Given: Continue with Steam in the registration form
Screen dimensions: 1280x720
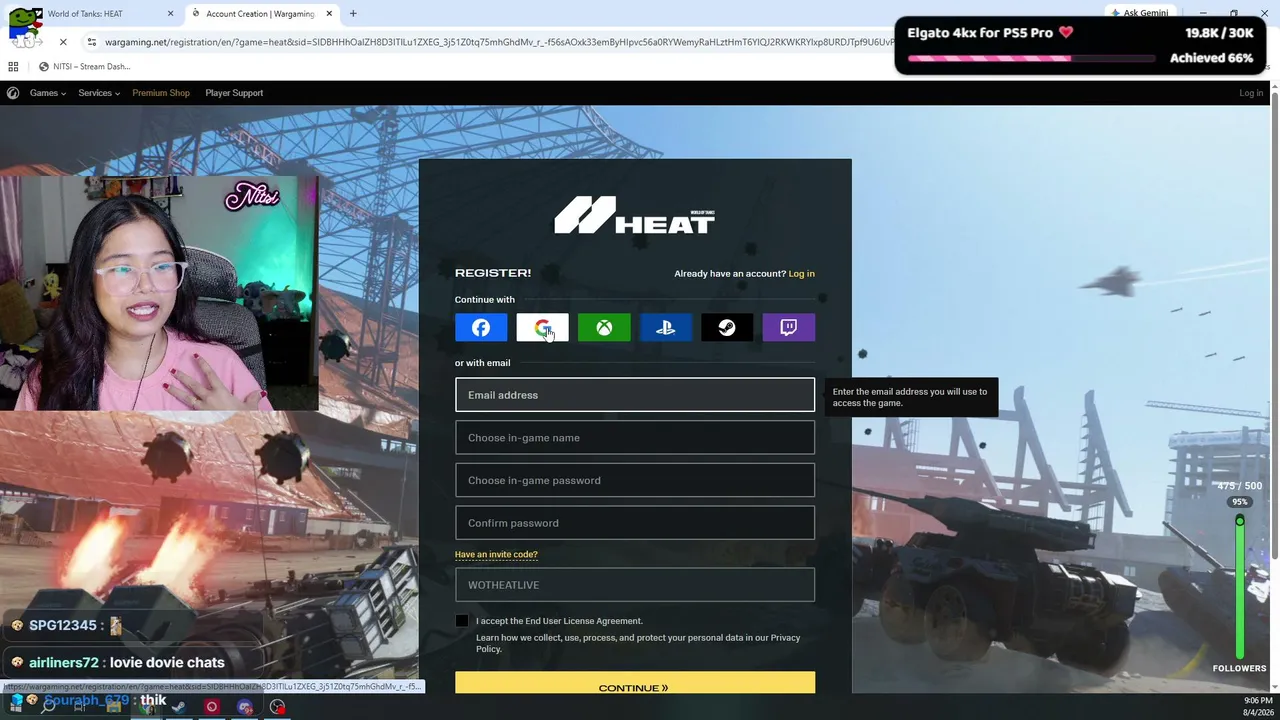Looking at the screenshot, I should pyautogui.click(x=727, y=328).
